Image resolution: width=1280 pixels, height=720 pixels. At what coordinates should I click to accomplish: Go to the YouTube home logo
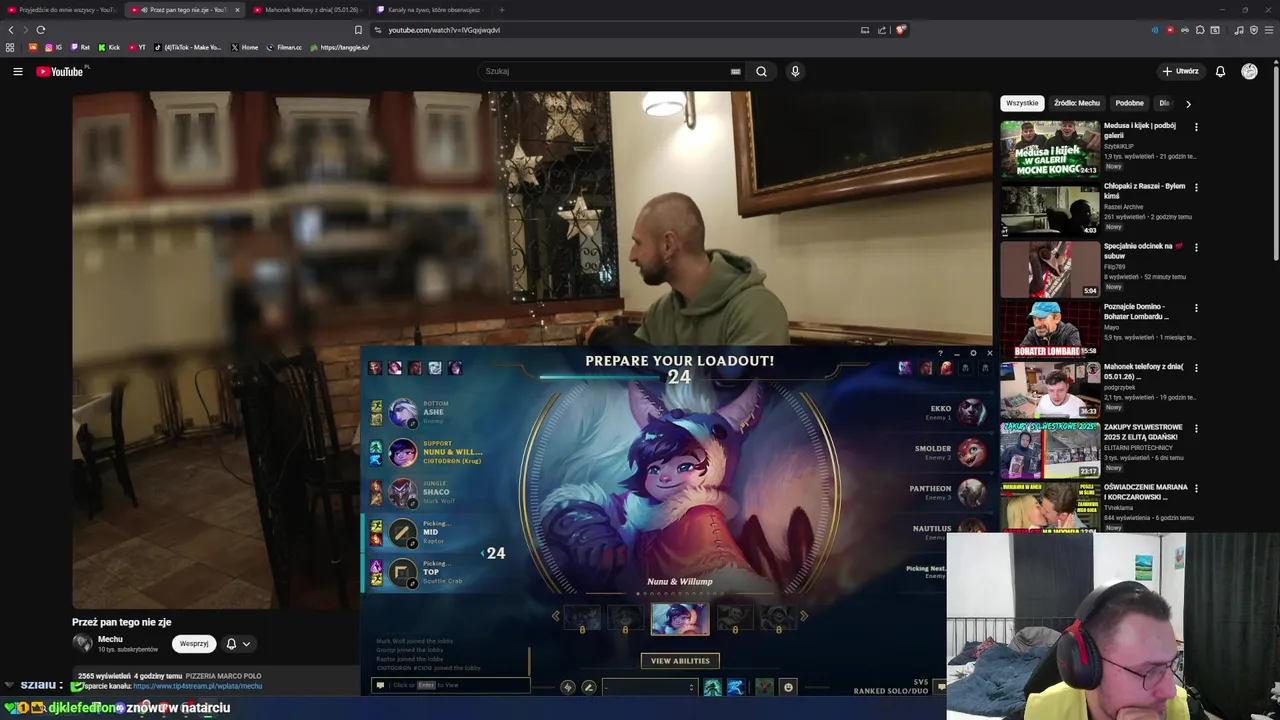(x=62, y=71)
